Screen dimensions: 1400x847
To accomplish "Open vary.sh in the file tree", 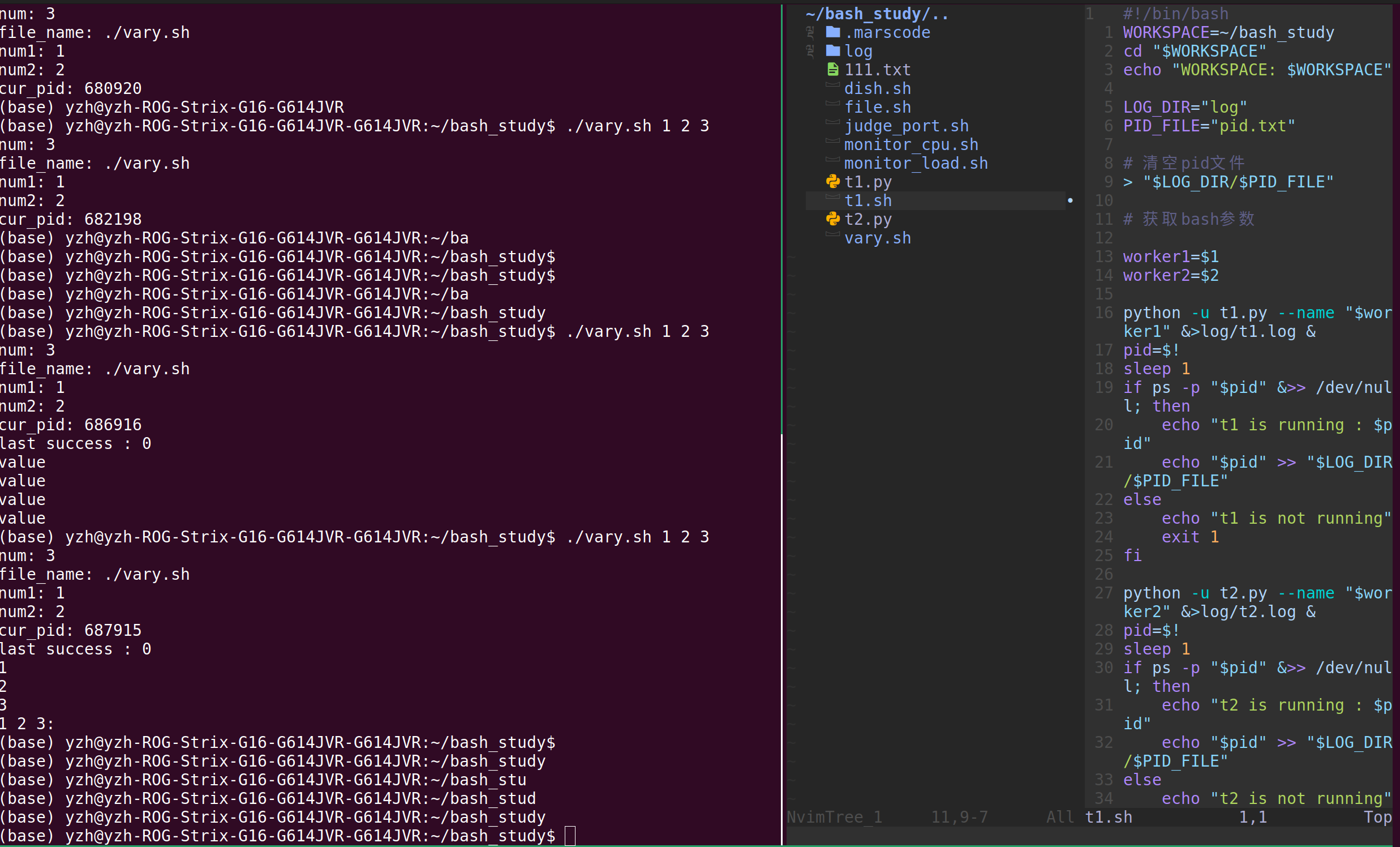I will [877, 238].
